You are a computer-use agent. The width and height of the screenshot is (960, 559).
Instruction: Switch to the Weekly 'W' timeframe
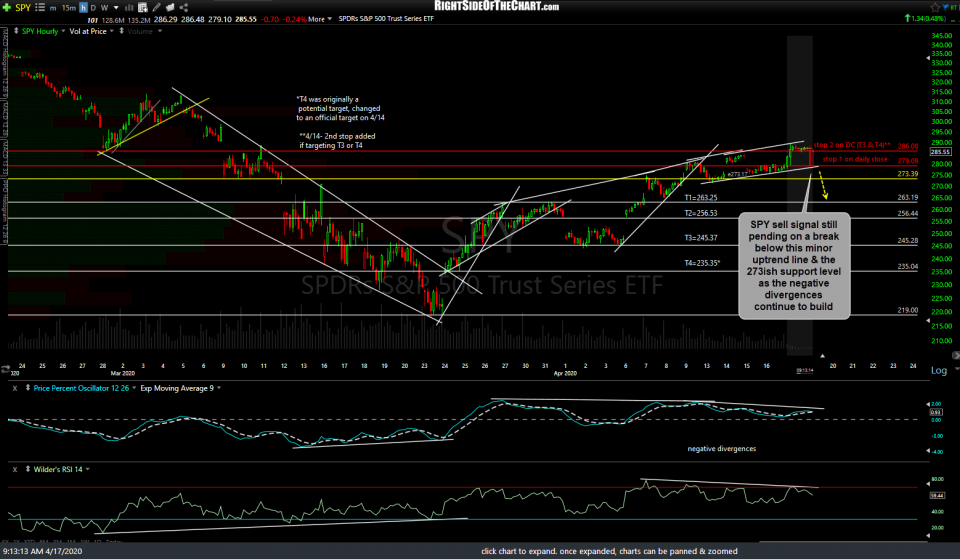[x=104, y=8]
